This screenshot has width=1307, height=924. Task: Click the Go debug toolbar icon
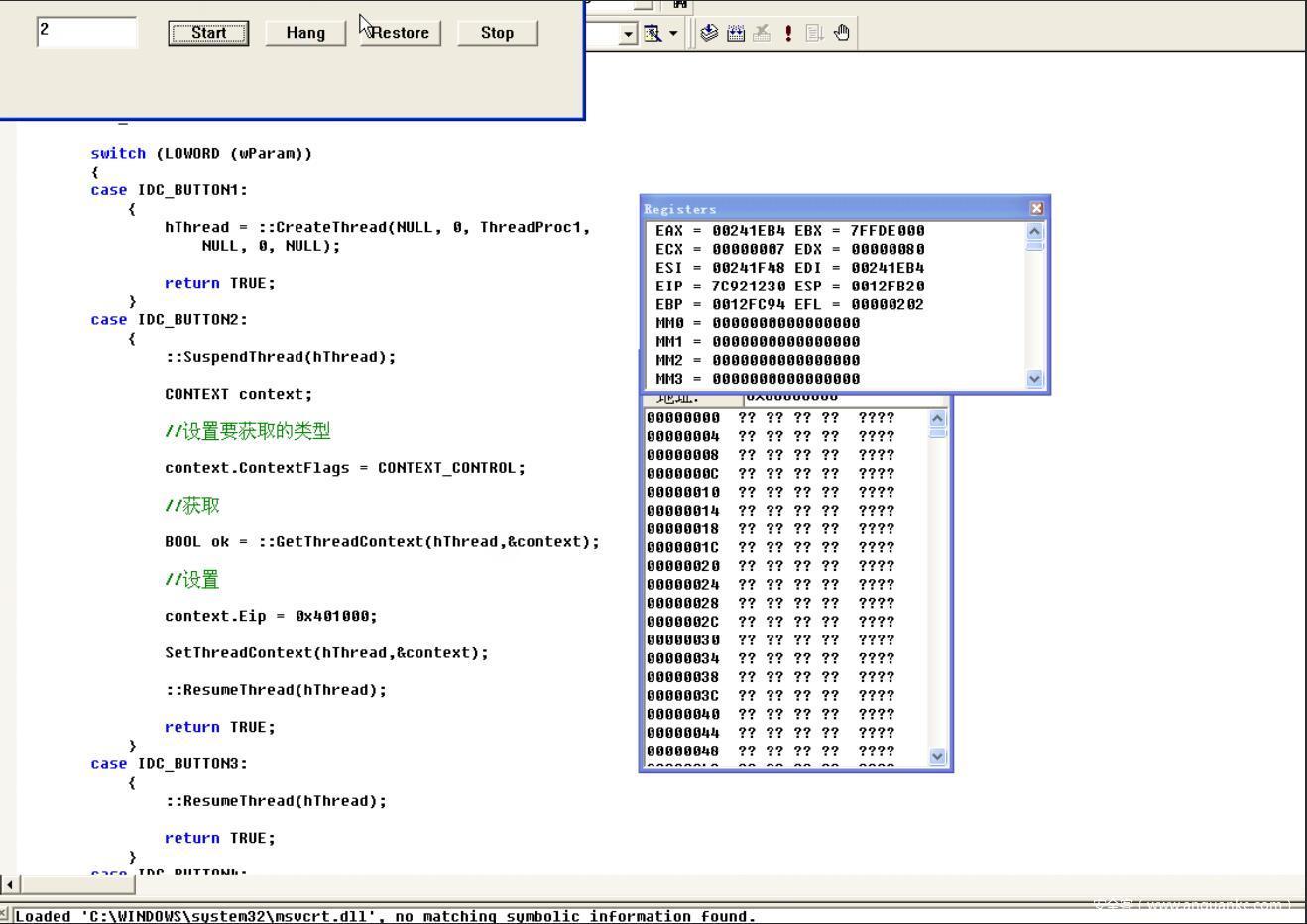814,33
